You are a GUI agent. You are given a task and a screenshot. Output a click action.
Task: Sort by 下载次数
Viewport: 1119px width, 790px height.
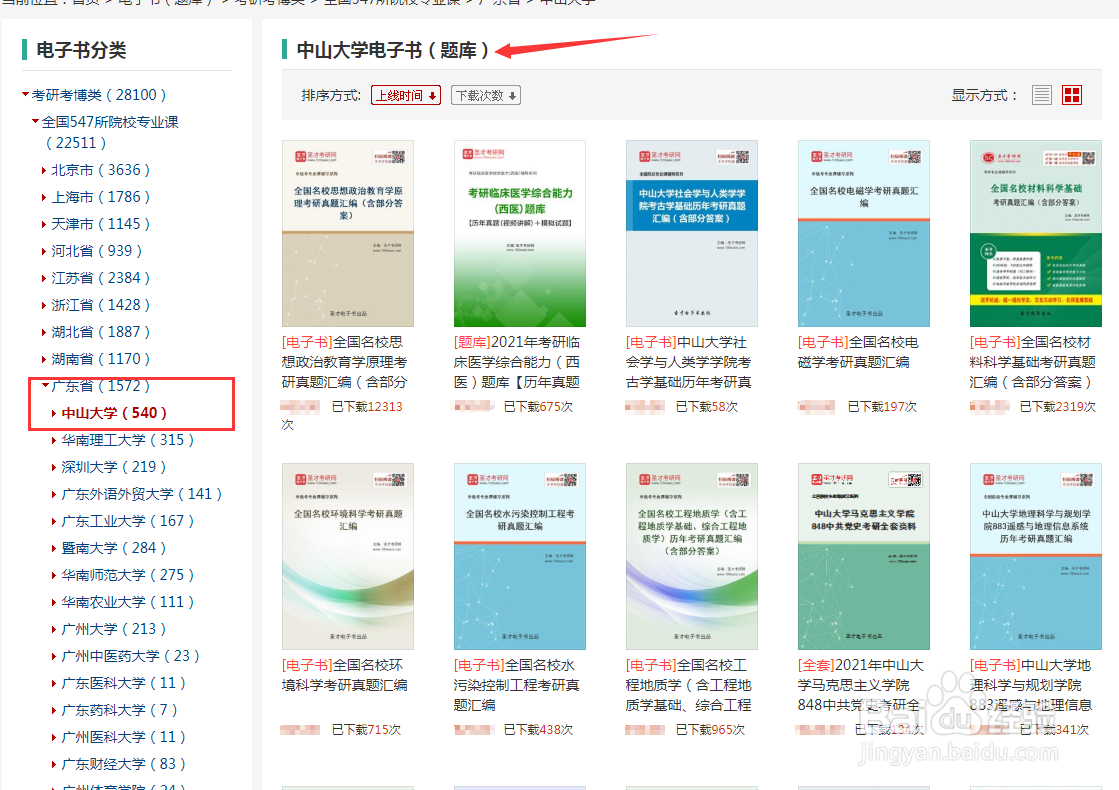coord(485,95)
